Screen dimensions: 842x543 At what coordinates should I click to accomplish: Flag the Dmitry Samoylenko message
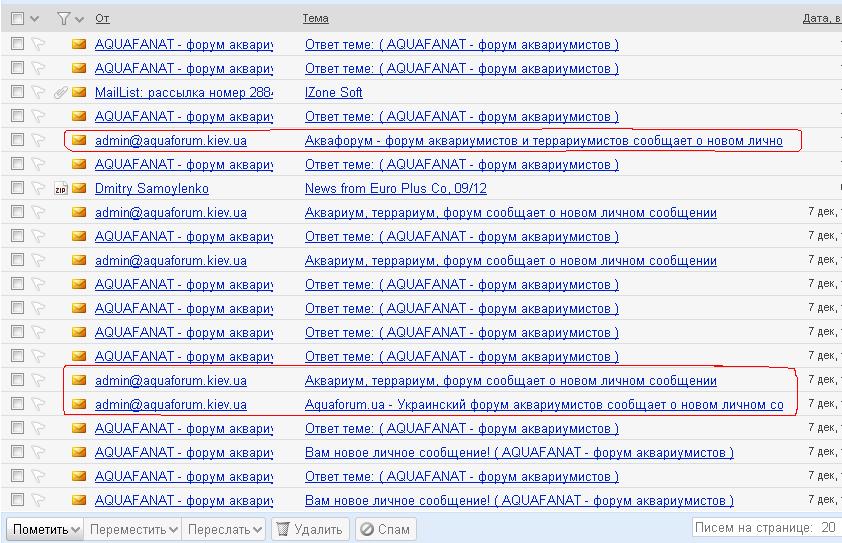(x=39, y=189)
